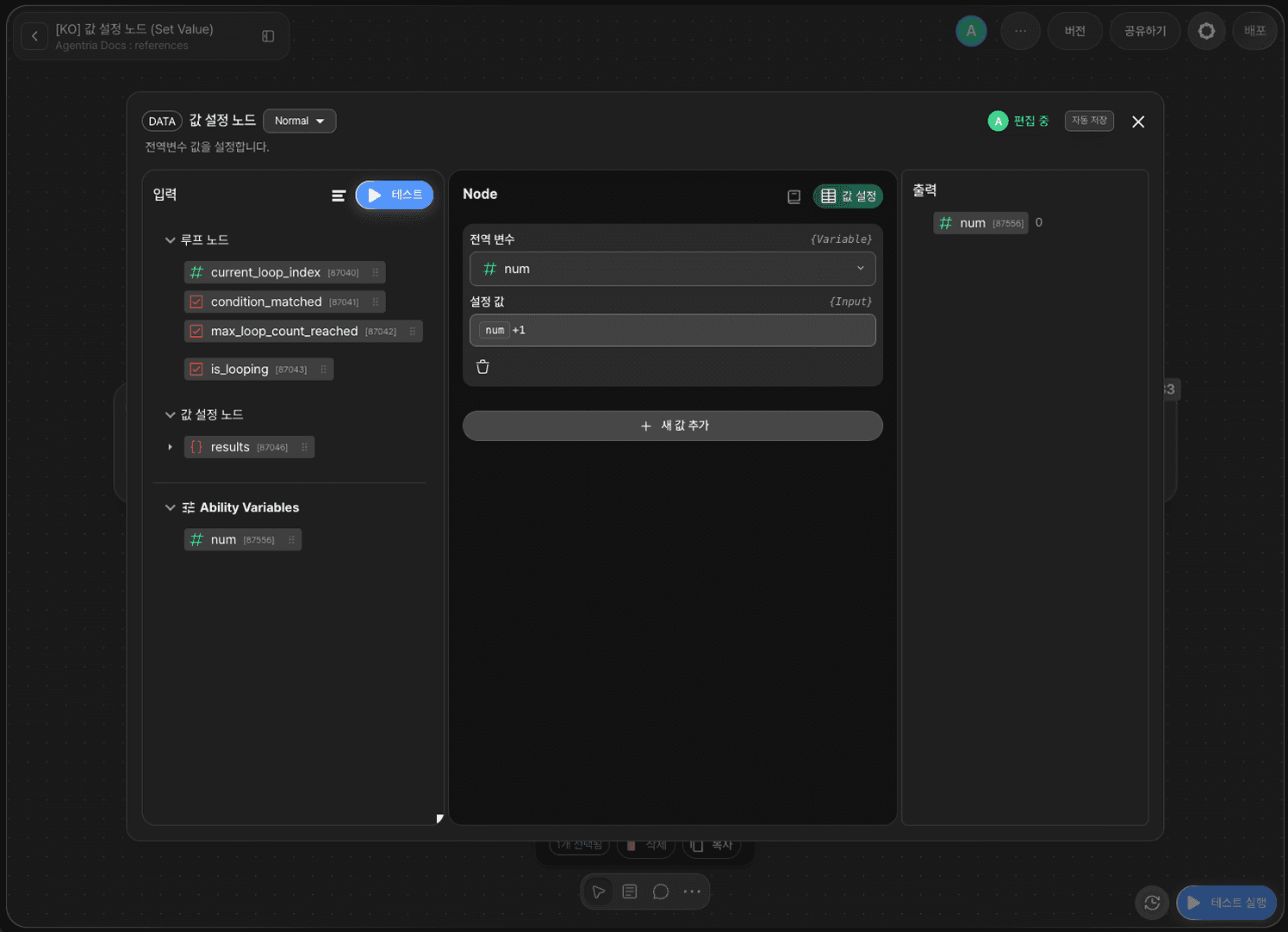
Task: Click the results braces icon
Action: [x=196, y=447]
